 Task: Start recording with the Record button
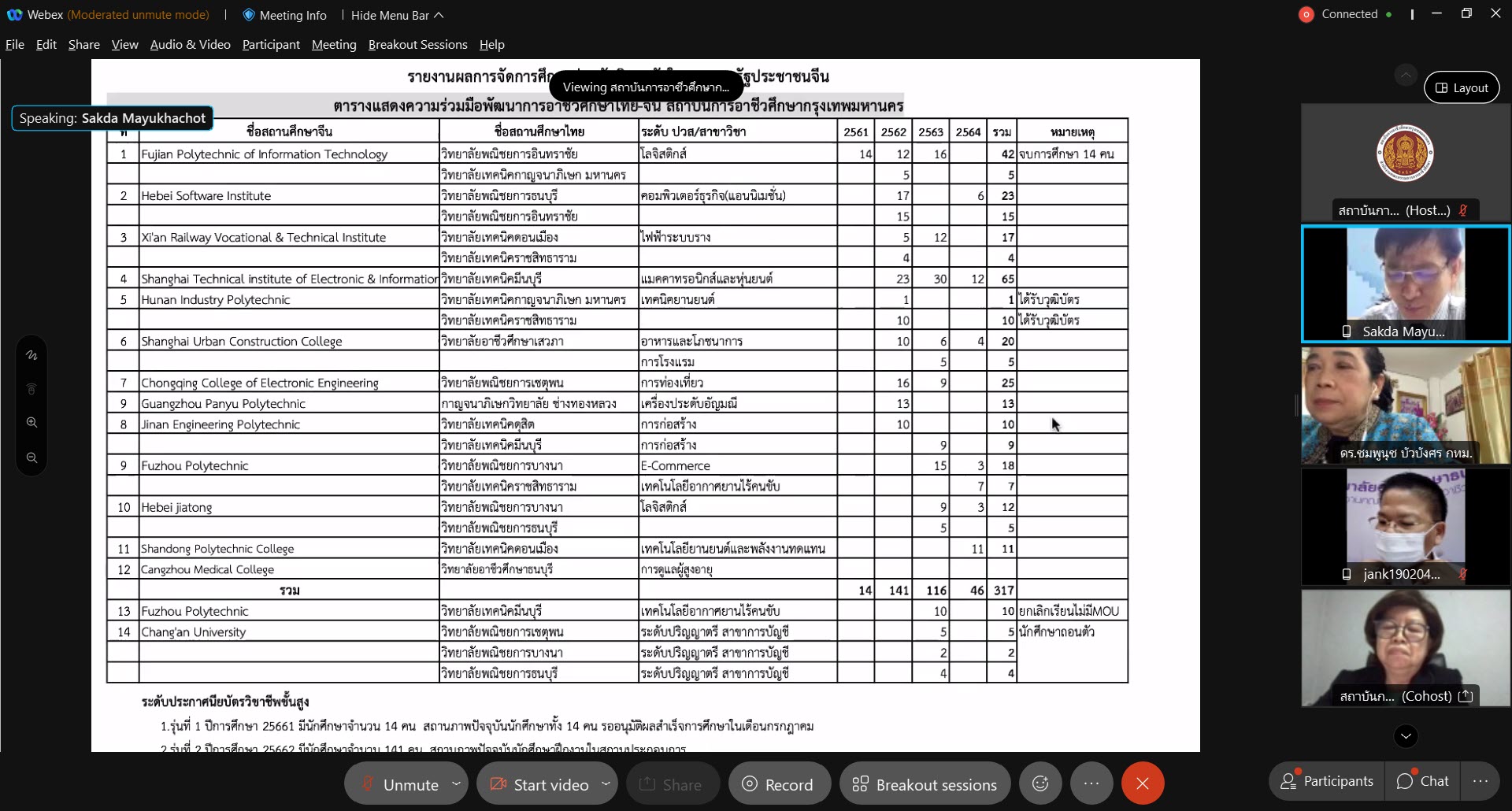[778, 784]
